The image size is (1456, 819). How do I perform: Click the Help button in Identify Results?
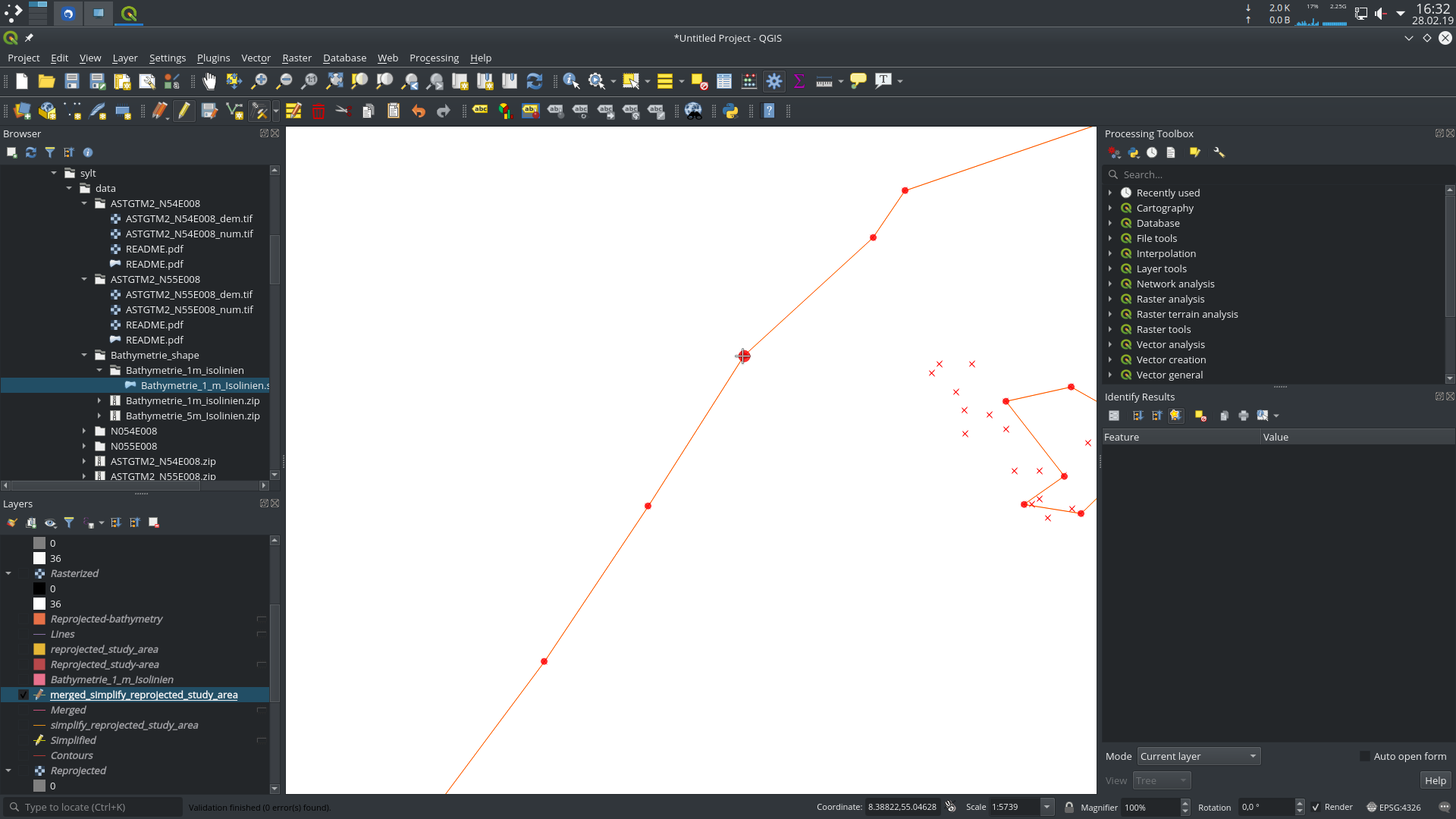pyautogui.click(x=1435, y=780)
